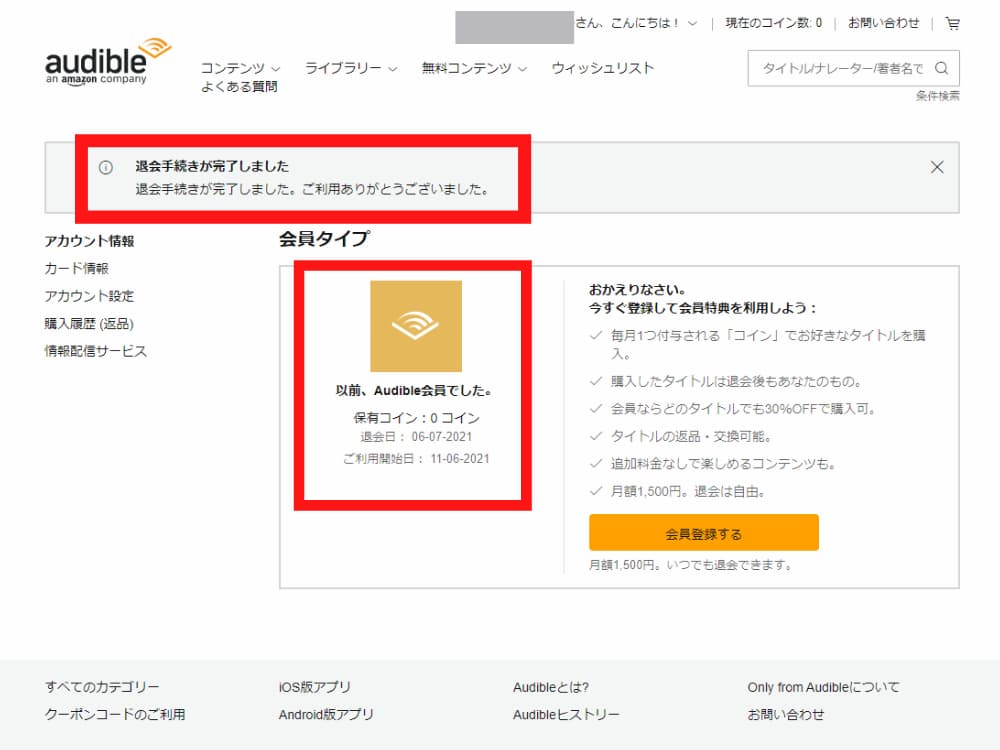Focus the title/narrator search field

pos(842,68)
